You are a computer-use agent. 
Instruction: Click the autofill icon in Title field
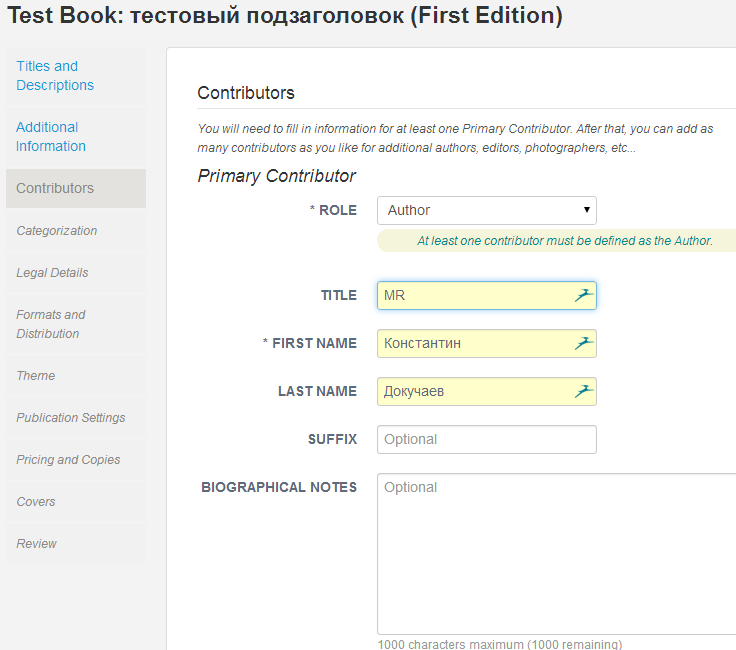pyautogui.click(x=584, y=295)
